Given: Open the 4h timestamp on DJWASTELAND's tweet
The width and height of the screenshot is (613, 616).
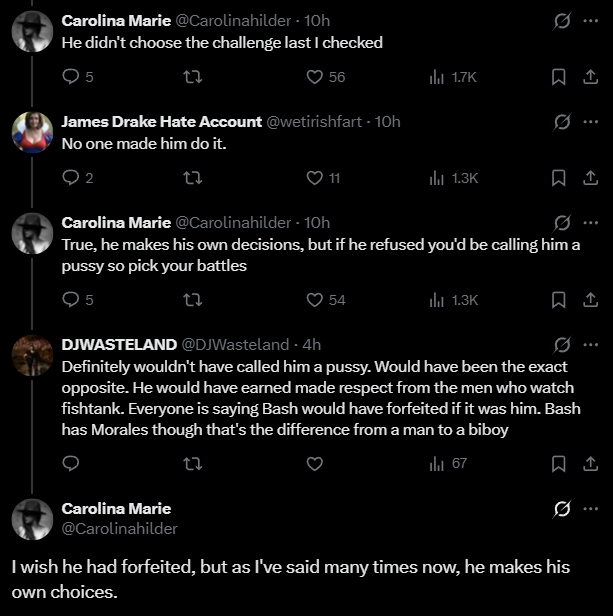Looking at the screenshot, I should (311, 344).
